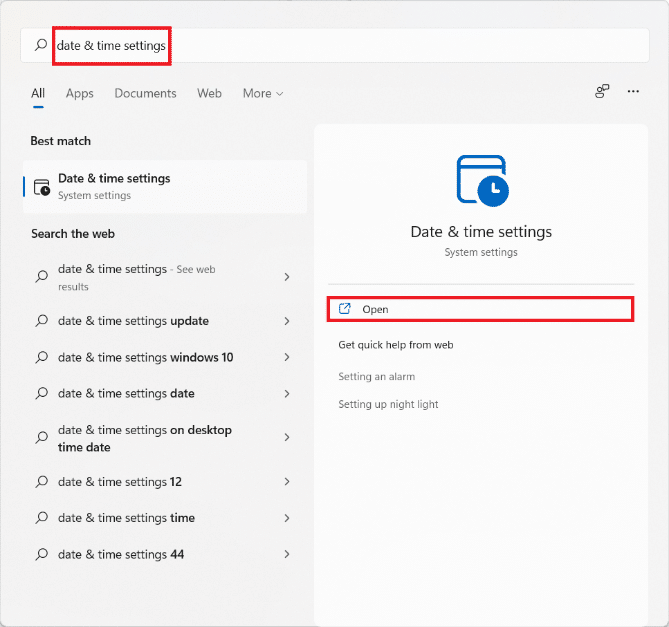Switch to the Apps tab
The height and width of the screenshot is (627, 669).
(x=79, y=93)
